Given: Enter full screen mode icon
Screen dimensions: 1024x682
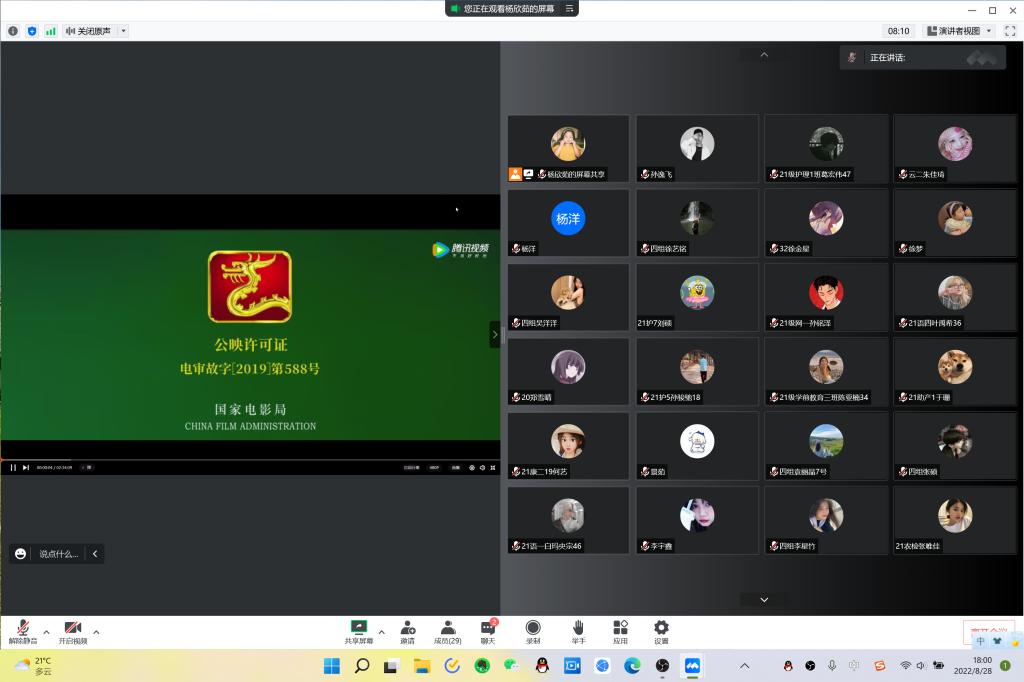Looking at the screenshot, I should 1010,31.
